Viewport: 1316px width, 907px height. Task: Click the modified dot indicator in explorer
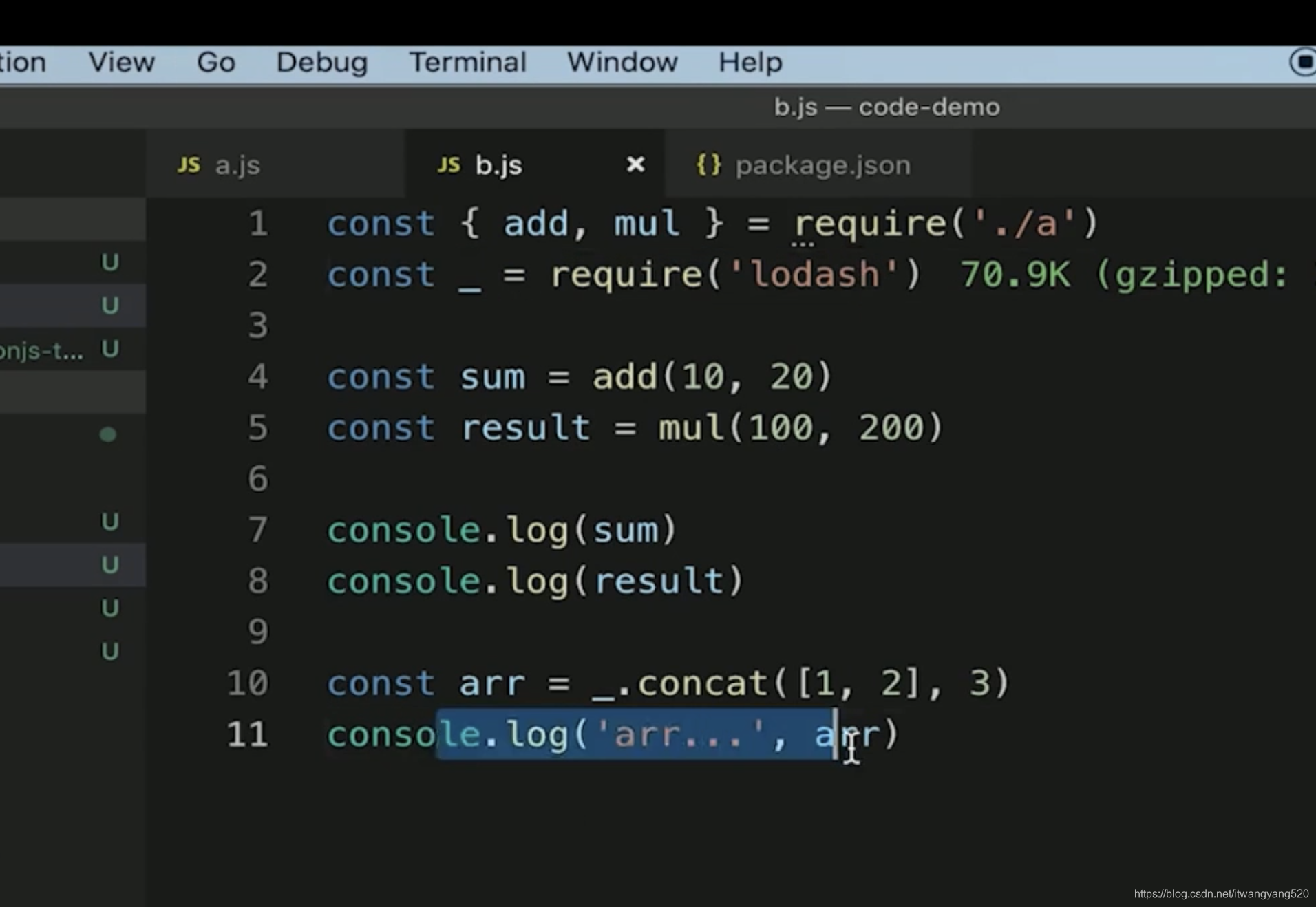(108, 434)
